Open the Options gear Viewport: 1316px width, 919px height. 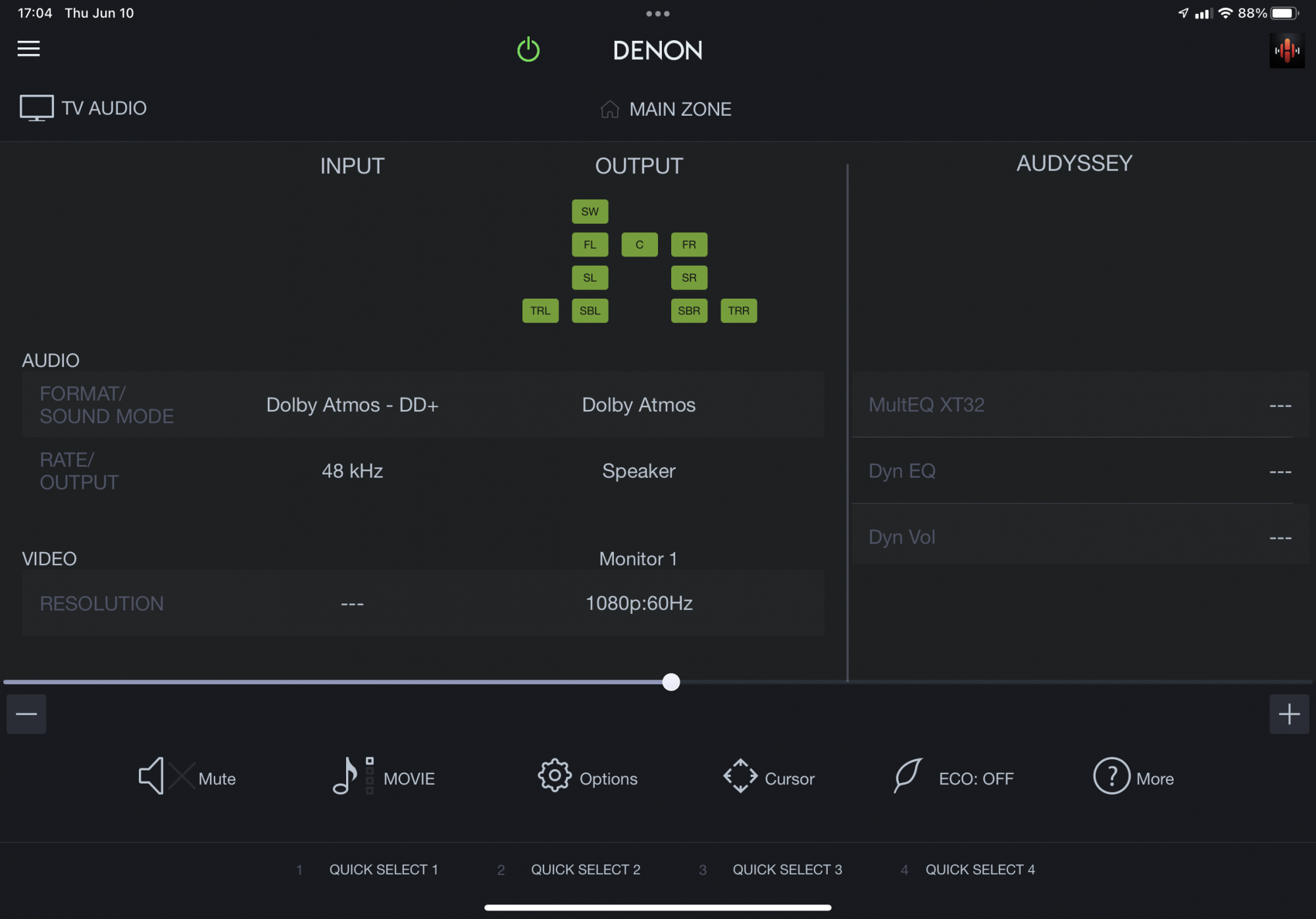coord(555,776)
